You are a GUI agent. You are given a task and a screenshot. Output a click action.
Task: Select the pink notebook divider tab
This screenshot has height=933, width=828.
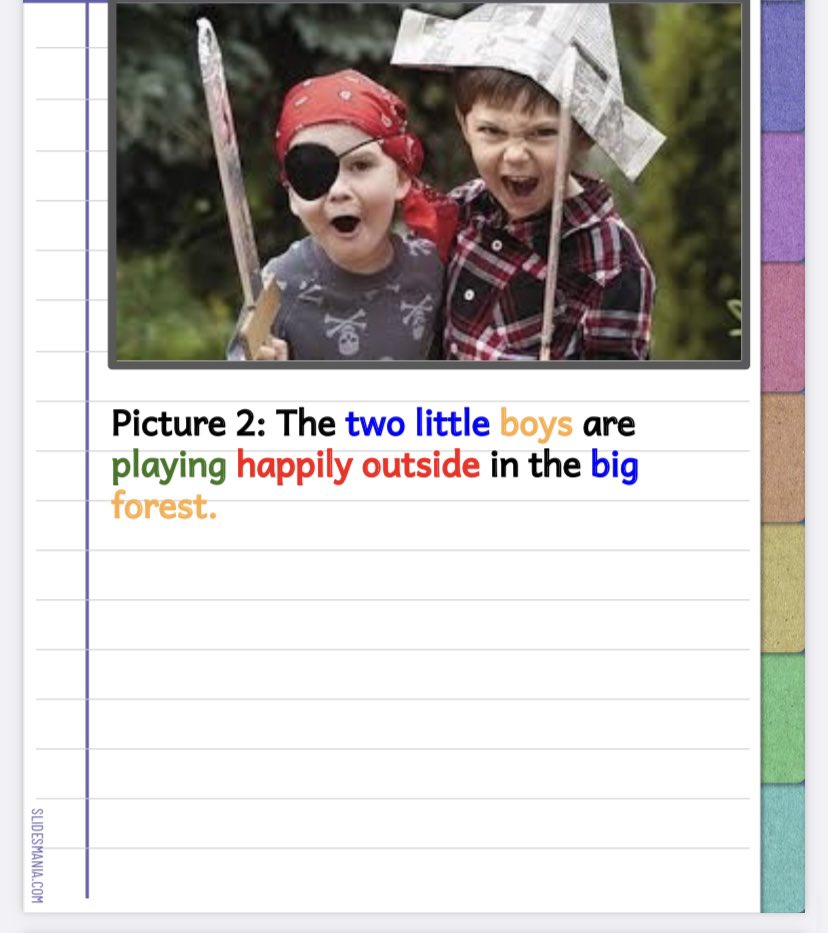coord(783,327)
